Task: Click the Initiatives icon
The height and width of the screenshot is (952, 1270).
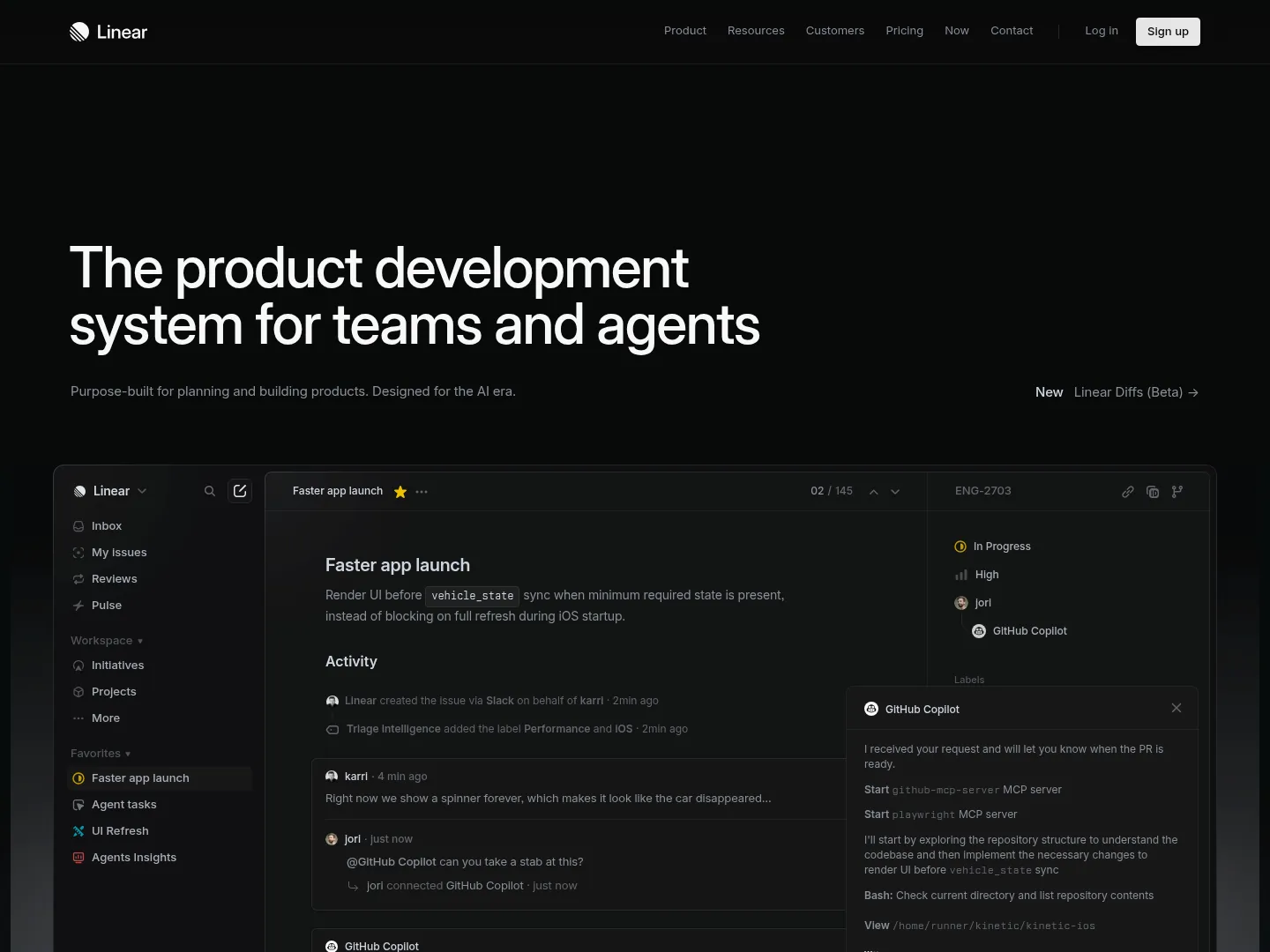Action: [x=78, y=666]
